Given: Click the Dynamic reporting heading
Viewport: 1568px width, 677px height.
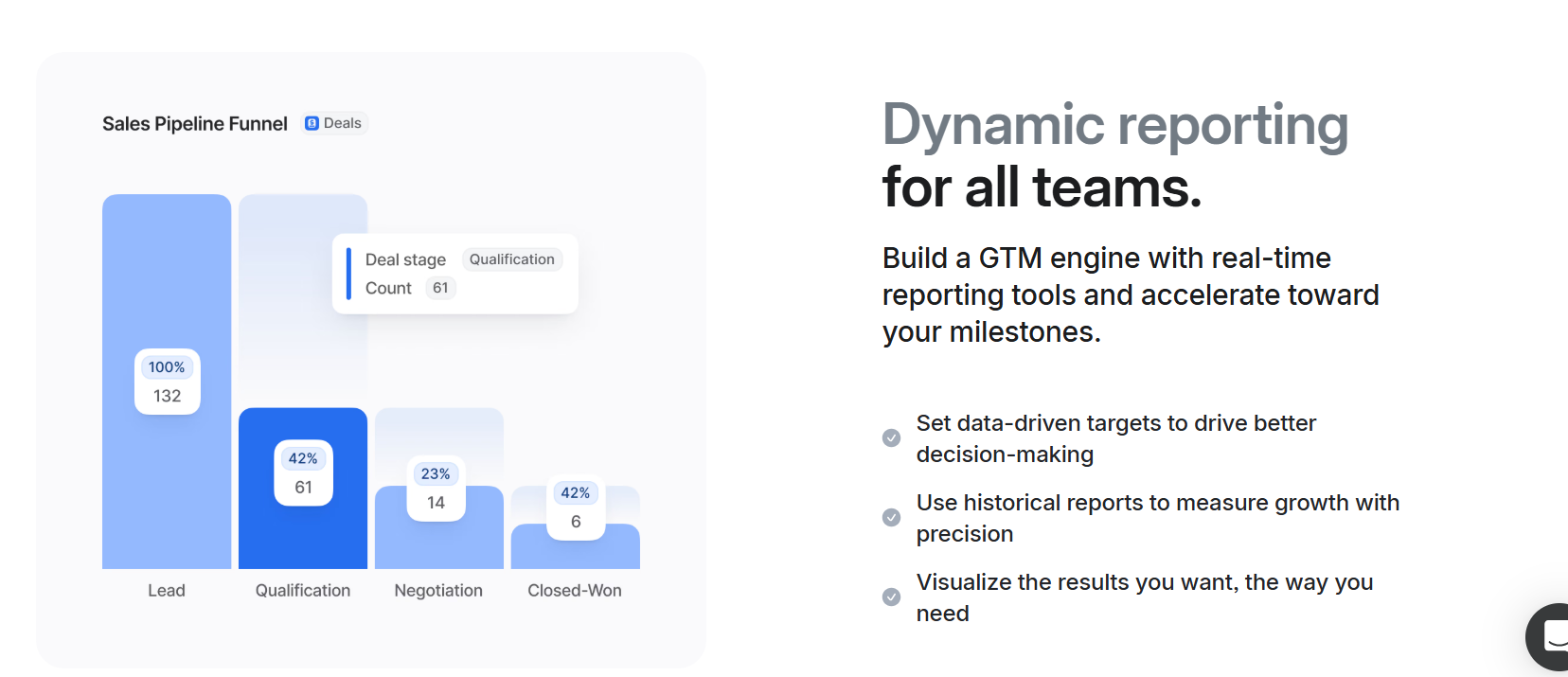Looking at the screenshot, I should click(1115, 126).
